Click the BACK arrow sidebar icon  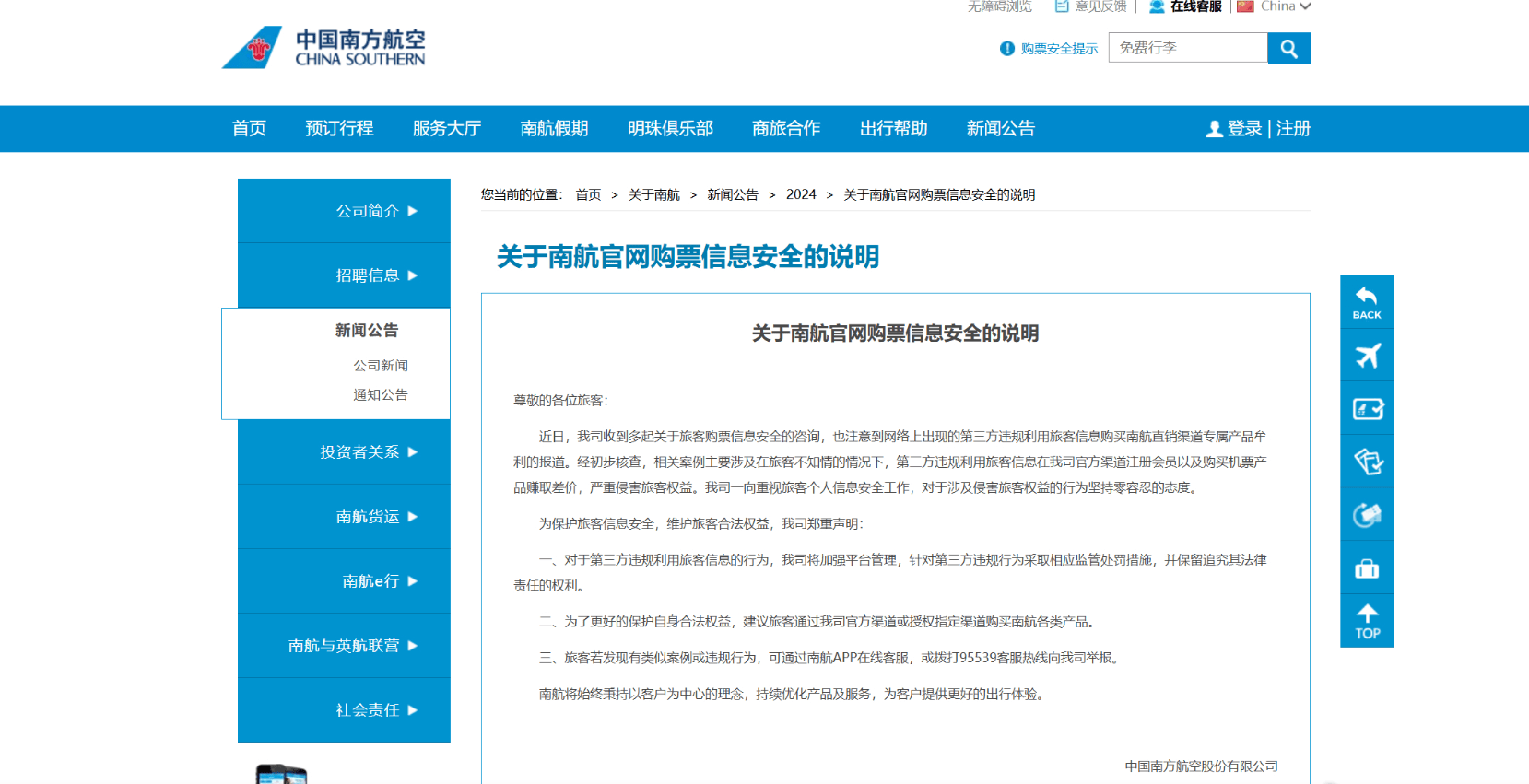click(x=1367, y=302)
